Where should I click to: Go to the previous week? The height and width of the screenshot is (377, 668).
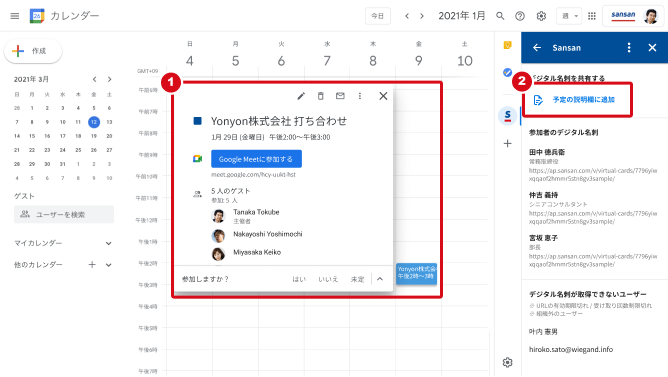pyautogui.click(x=407, y=16)
